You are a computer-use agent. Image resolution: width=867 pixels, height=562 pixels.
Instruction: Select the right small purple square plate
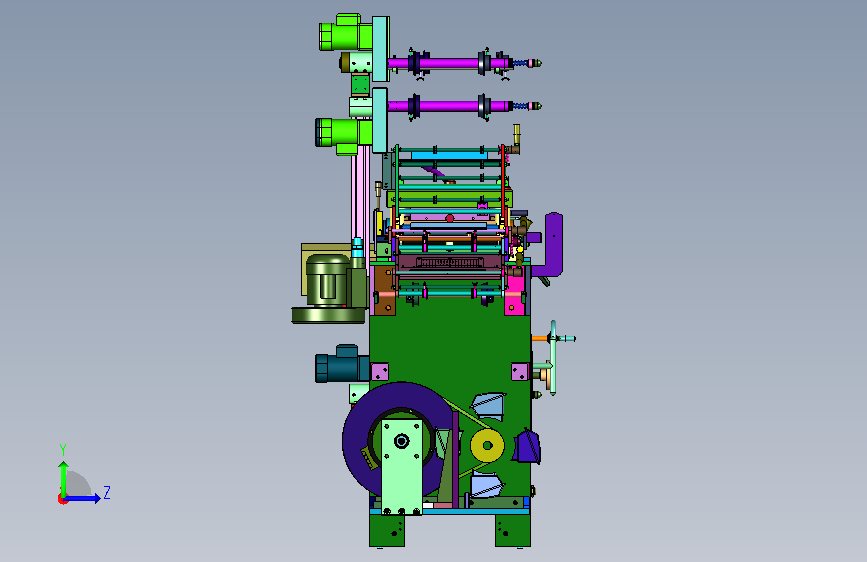pyautogui.click(x=520, y=372)
